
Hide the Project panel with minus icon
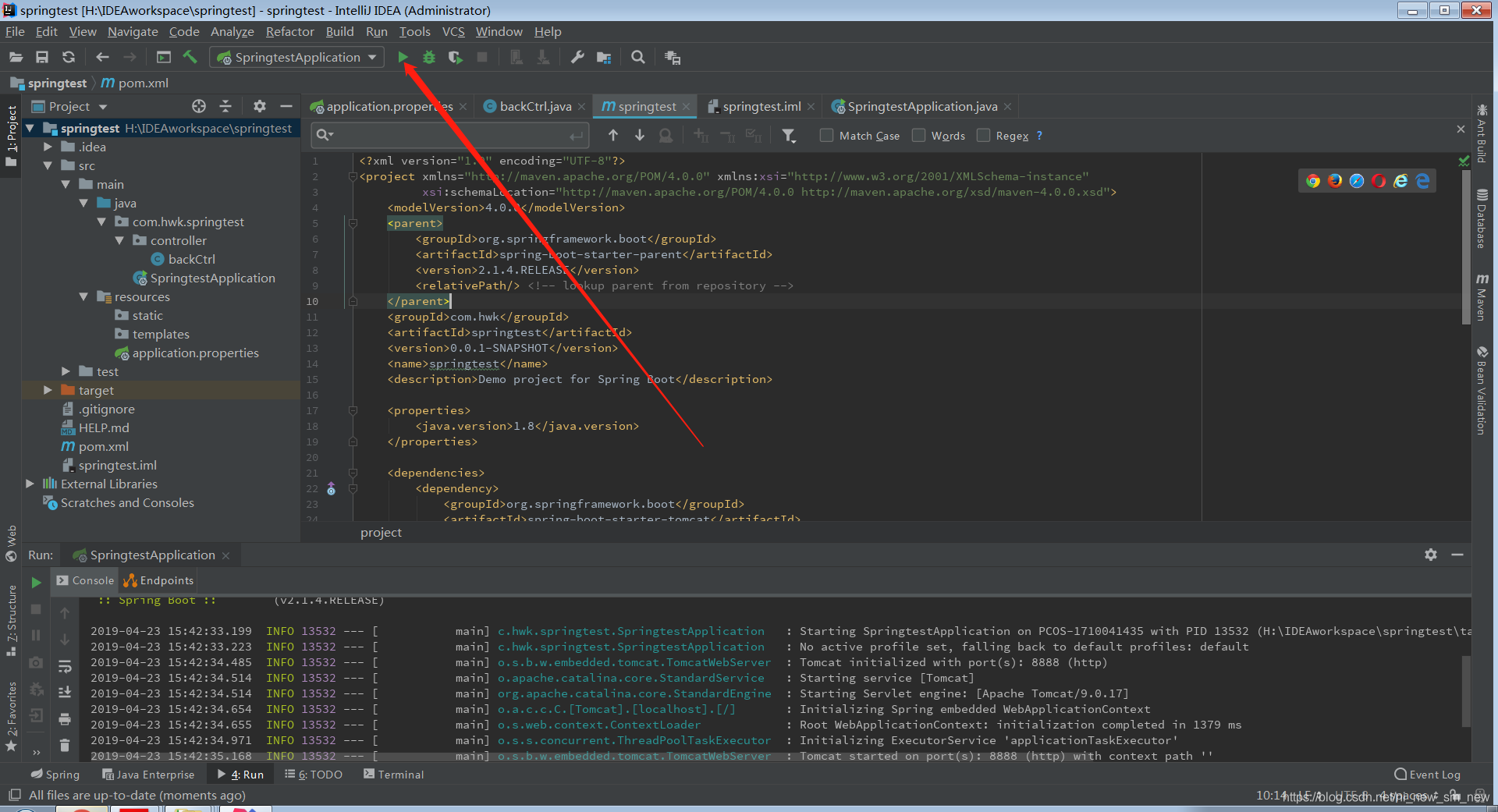coord(286,106)
